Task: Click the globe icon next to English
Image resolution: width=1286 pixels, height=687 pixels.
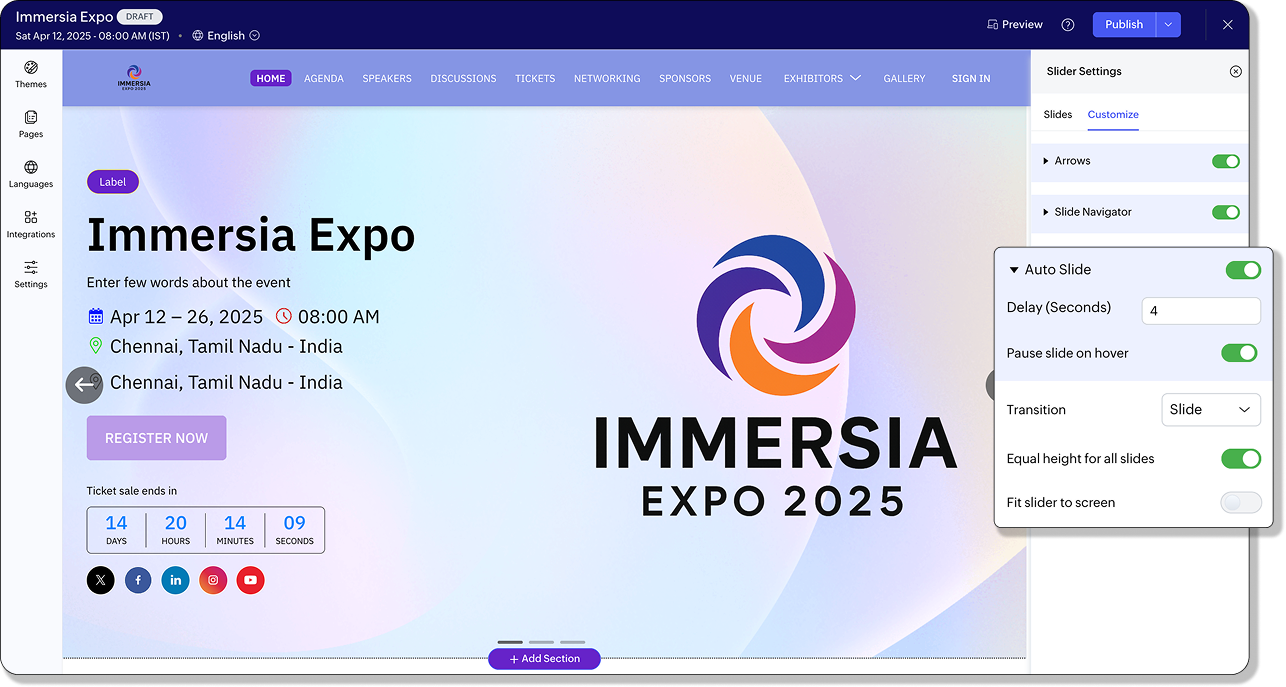Action: [x=196, y=36]
